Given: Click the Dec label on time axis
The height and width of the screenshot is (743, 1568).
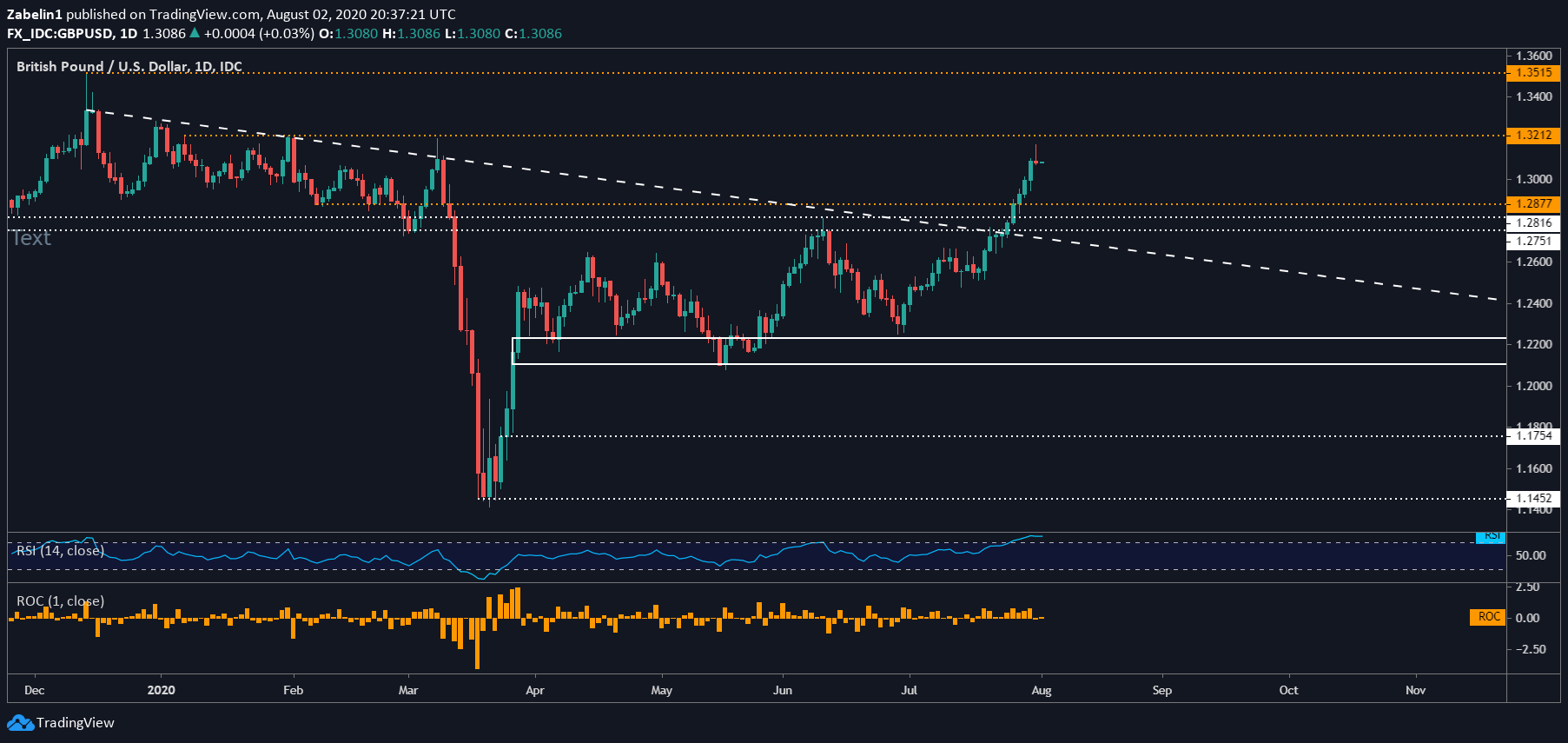Looking at the screenshot, I should click(35, 690).
